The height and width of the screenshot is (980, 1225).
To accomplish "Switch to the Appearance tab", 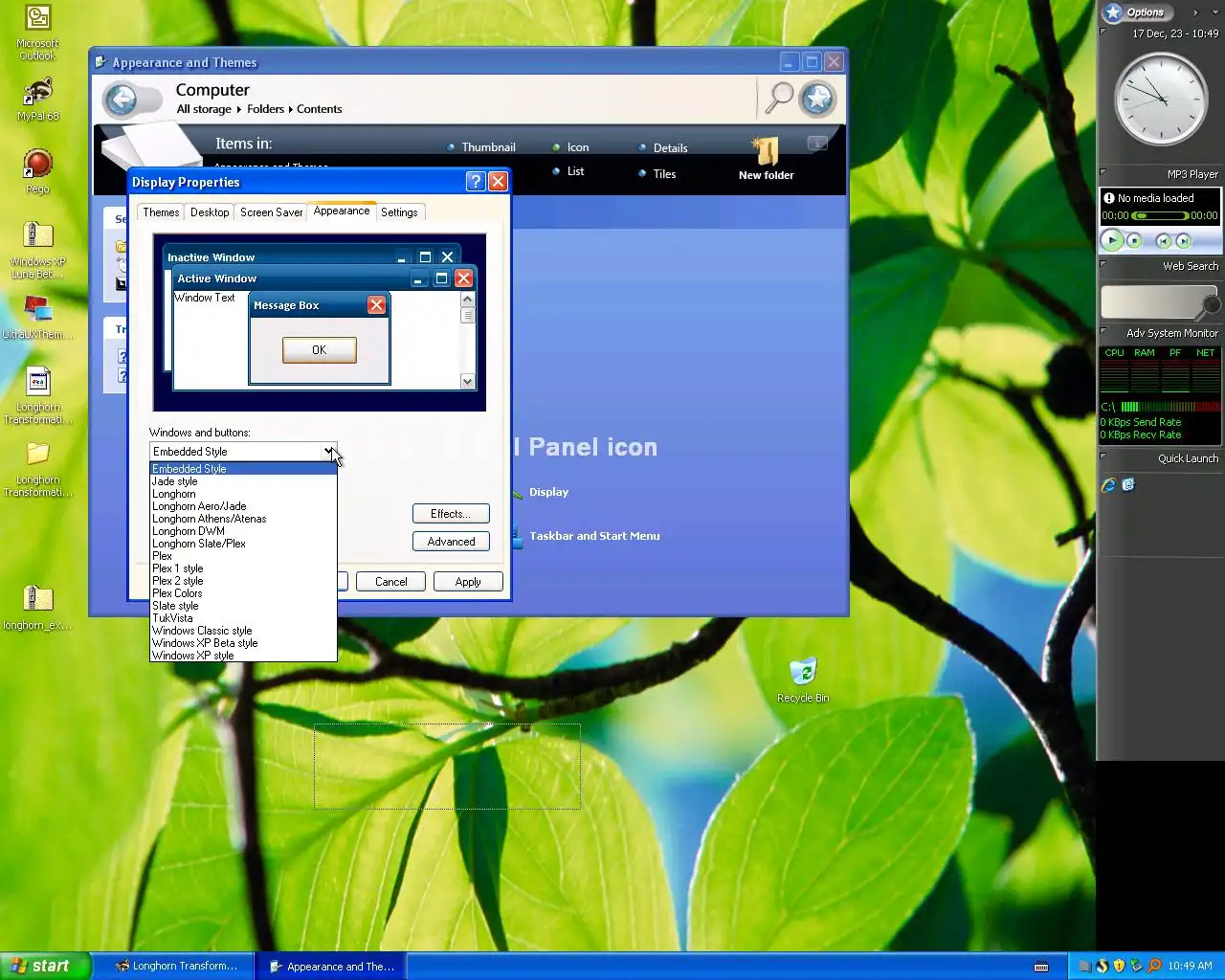I will (342, 211).
